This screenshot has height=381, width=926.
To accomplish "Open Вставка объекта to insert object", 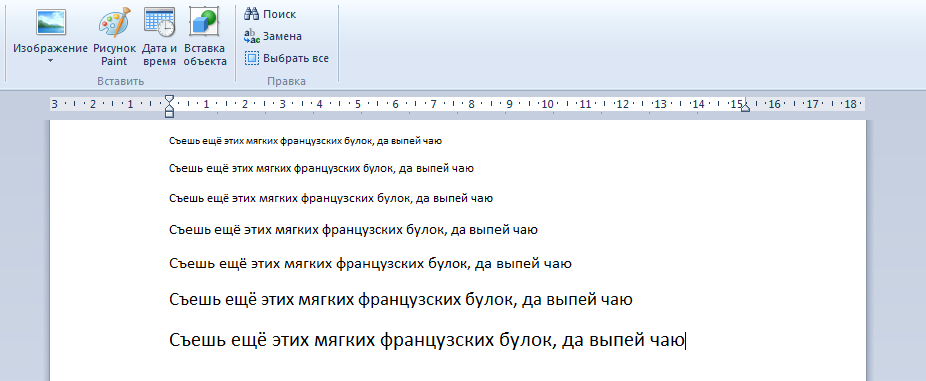I will point(205,37).
